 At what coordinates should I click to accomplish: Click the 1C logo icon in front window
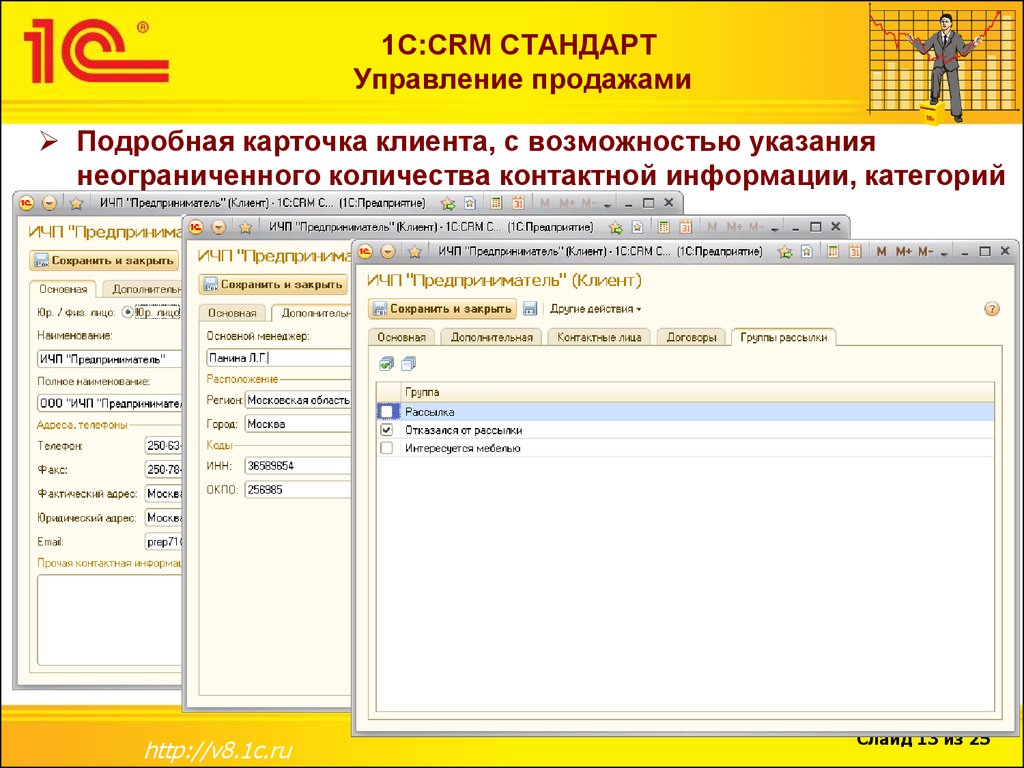[x=367, y=251]
